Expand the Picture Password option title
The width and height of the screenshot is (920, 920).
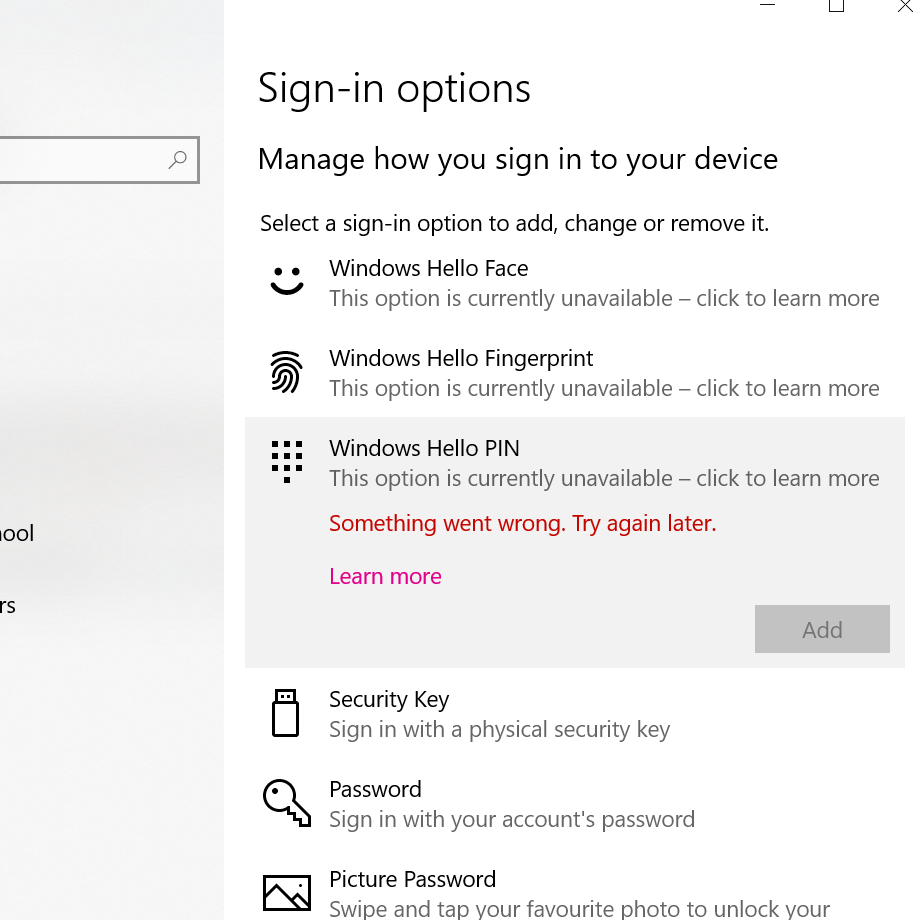click(412, 880)
